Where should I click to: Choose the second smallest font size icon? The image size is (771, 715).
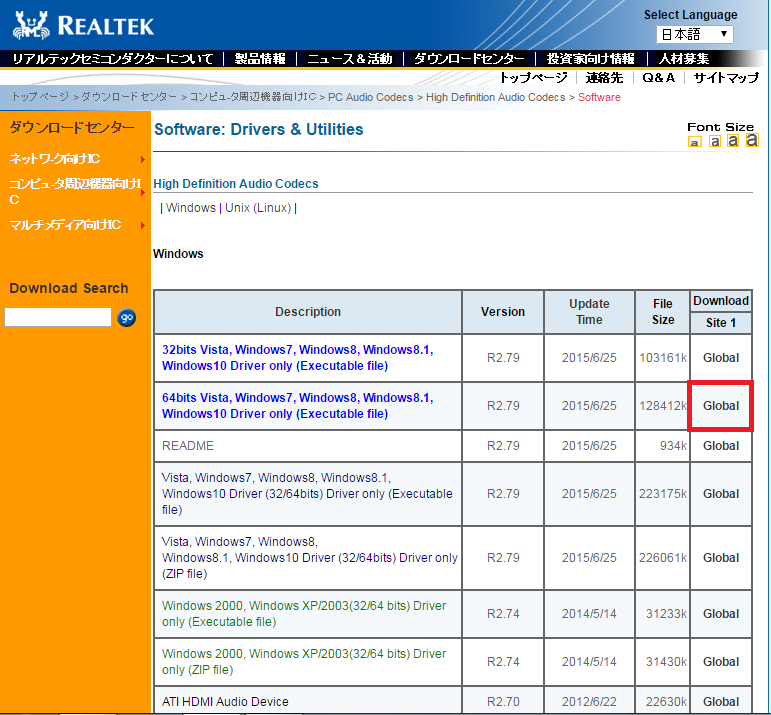[x=714, y=142]
